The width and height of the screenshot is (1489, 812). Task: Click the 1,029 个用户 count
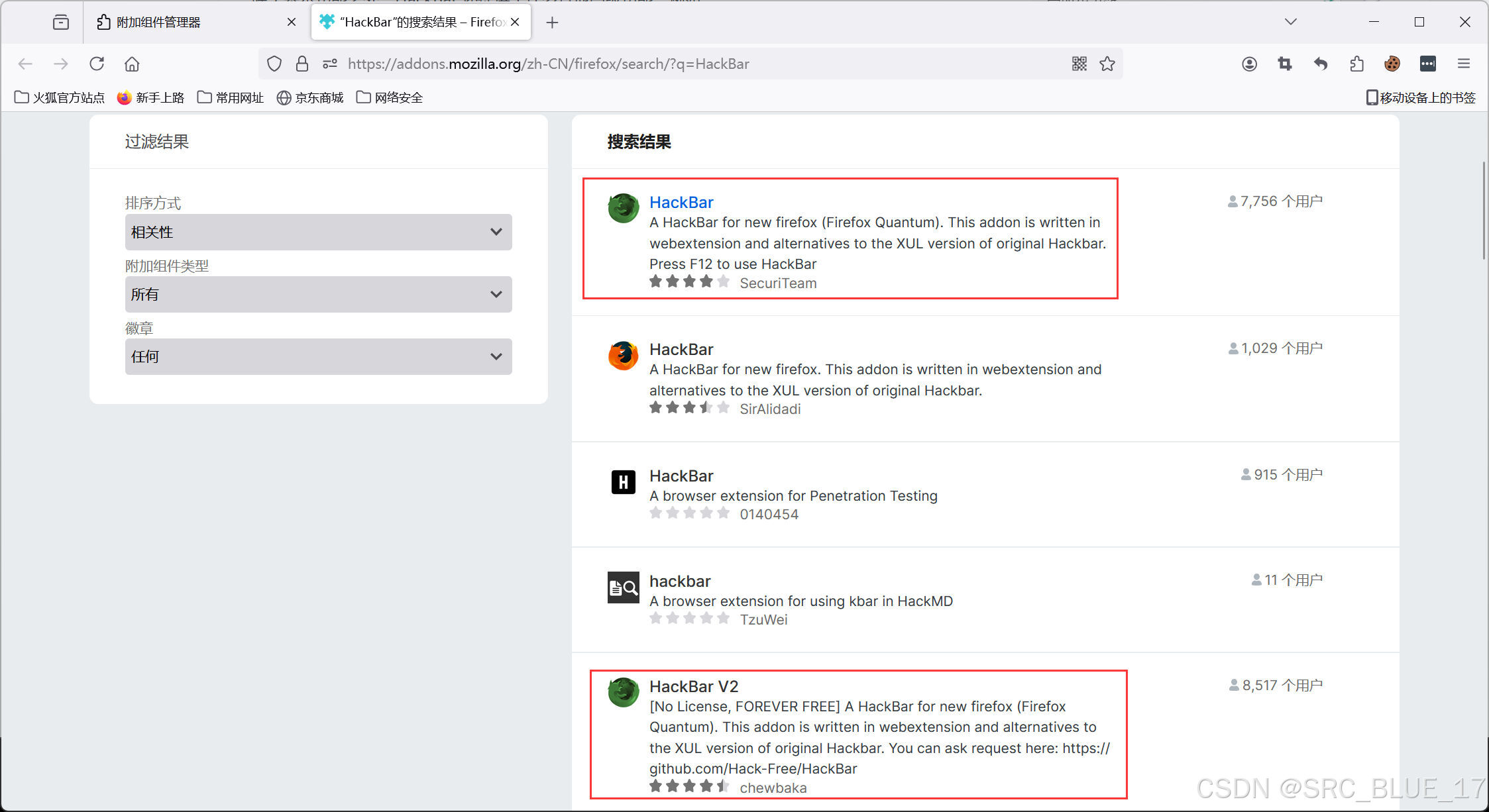pos(1275,348)
